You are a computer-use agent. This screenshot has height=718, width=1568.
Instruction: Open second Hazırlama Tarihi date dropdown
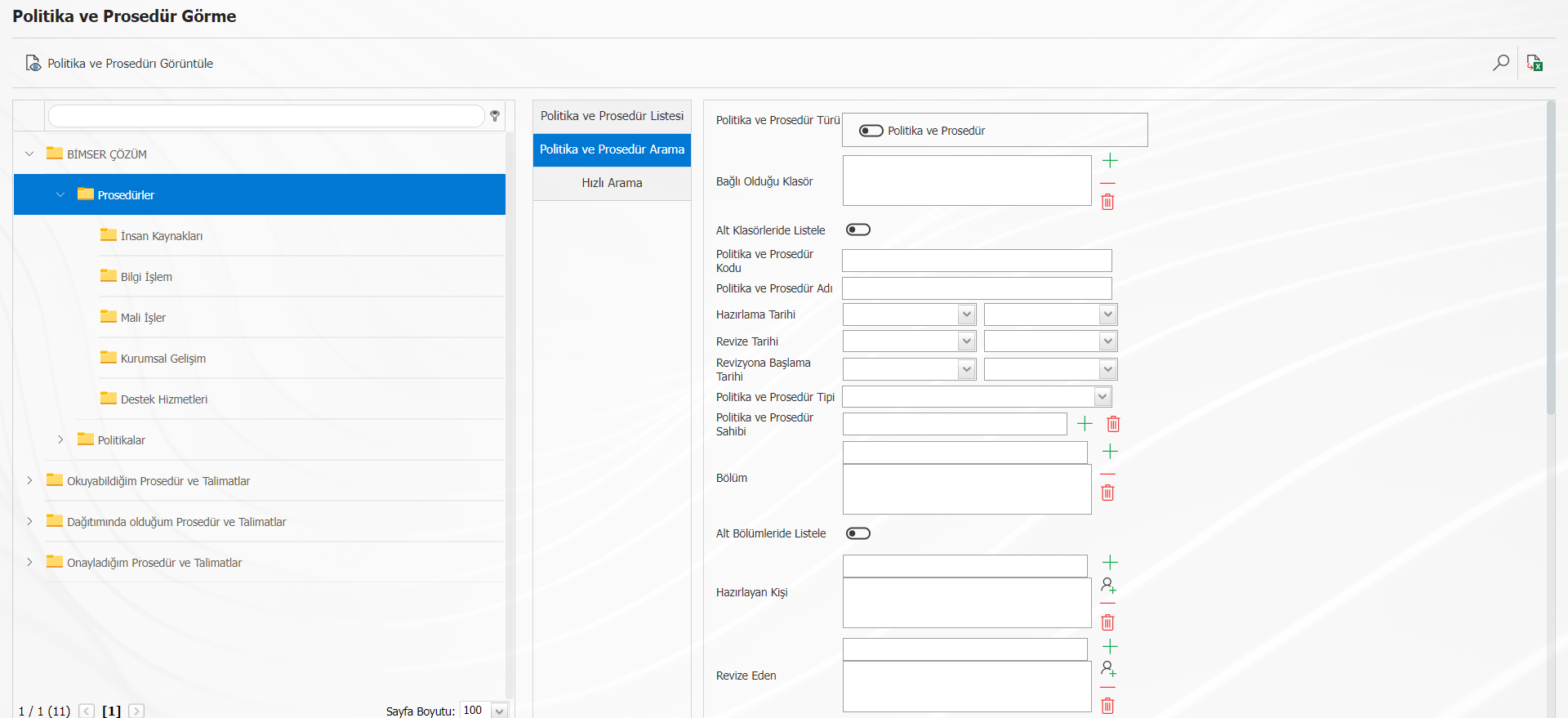point(1108,314)
